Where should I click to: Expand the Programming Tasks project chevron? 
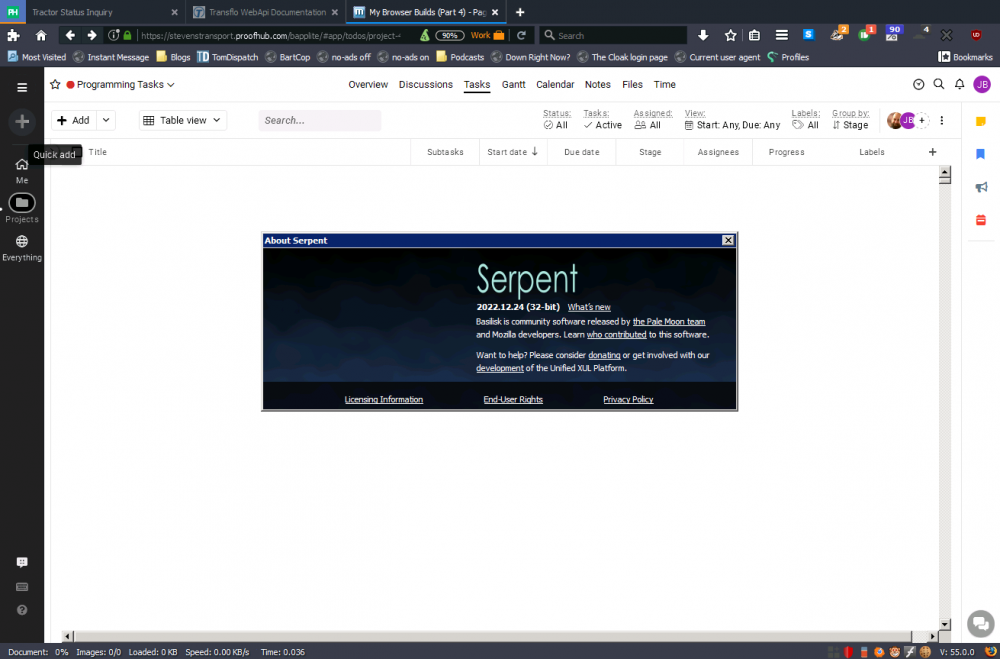(x=171, y=85)
